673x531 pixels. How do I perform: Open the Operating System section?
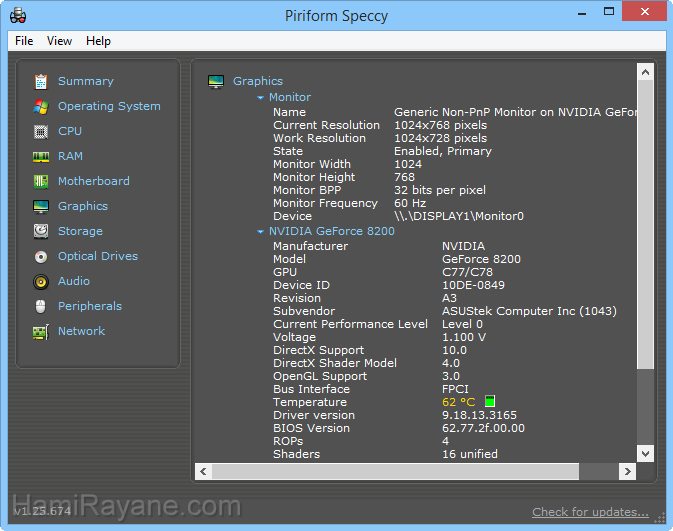[x=109, y=106]
